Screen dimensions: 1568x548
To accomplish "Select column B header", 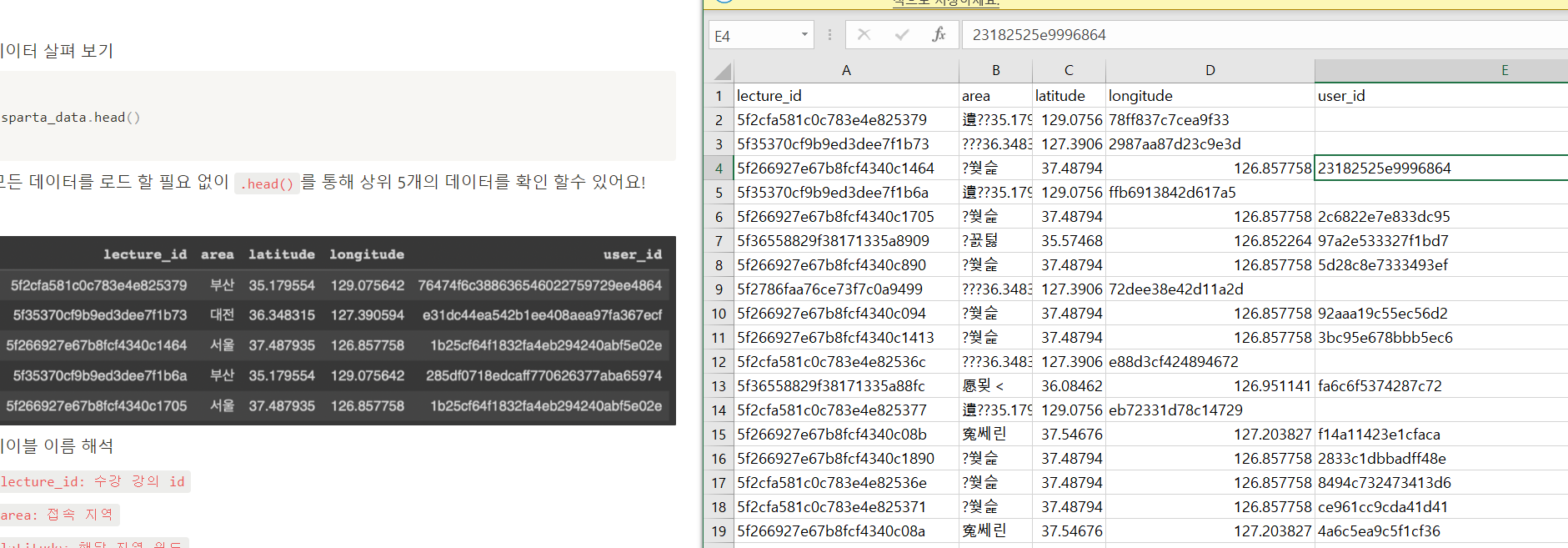I will (995, 71).
